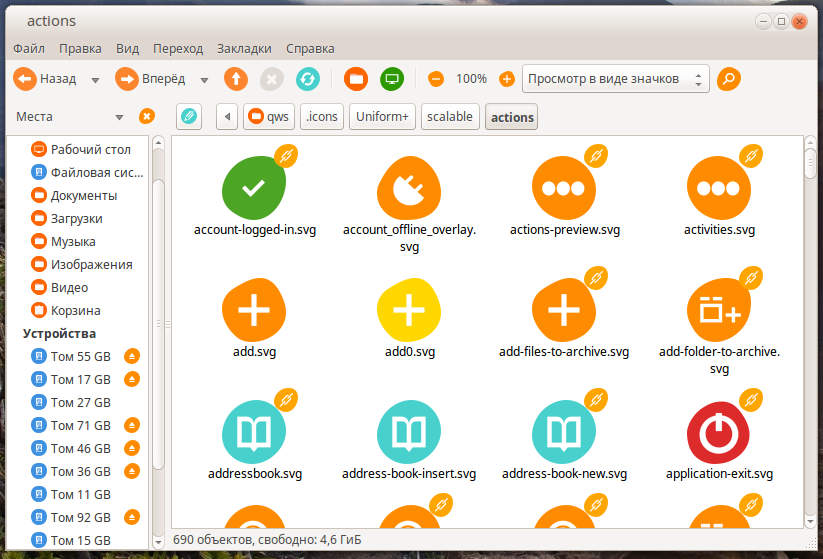Open the Правка menu
Screen dimensions: 823x559
tap(80, 49)
